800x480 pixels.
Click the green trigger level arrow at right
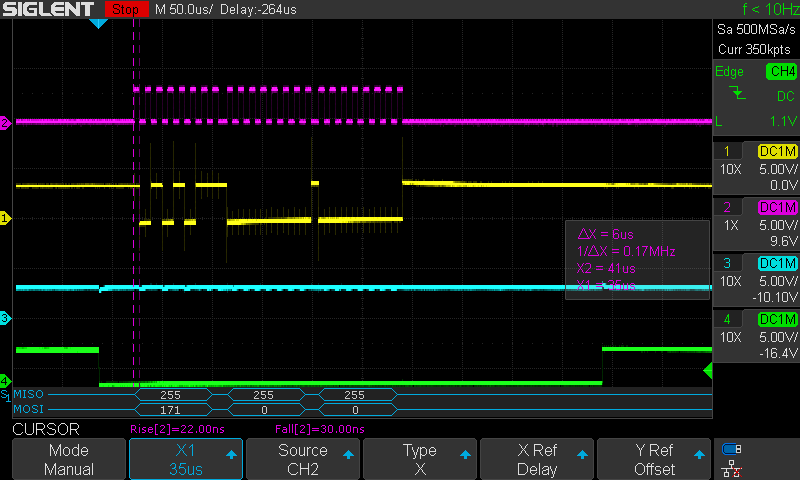pyautogui.click(x=708, y=370)
